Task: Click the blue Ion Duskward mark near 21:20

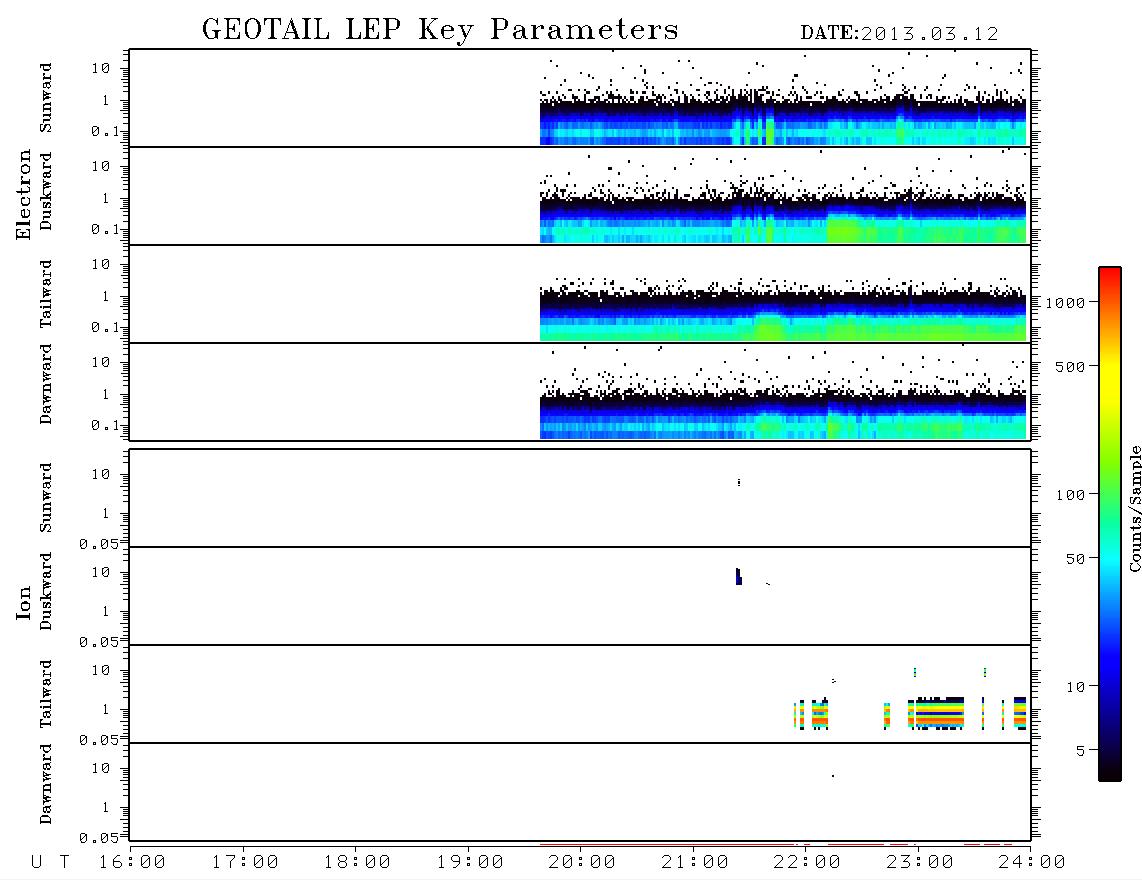Action: [x=739, y=576]
